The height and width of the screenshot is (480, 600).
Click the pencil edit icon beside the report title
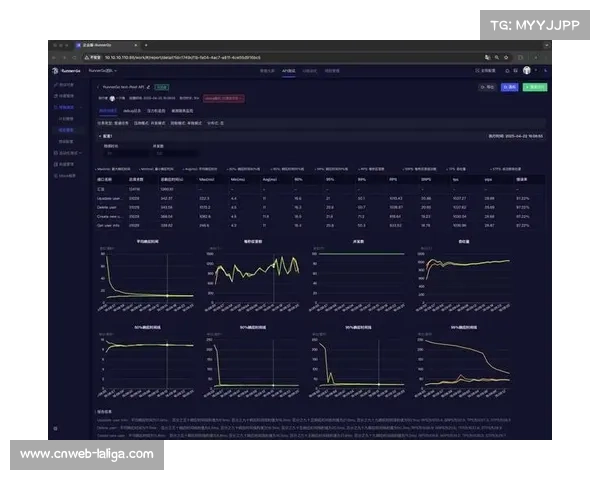click(147, 87)
